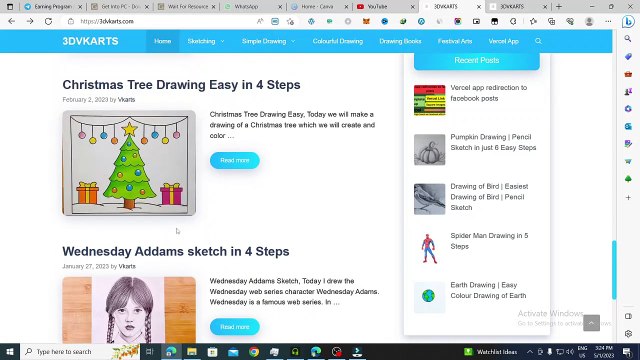
Task: Click the MetaMask fox extension icon
Action: point(366,21)
